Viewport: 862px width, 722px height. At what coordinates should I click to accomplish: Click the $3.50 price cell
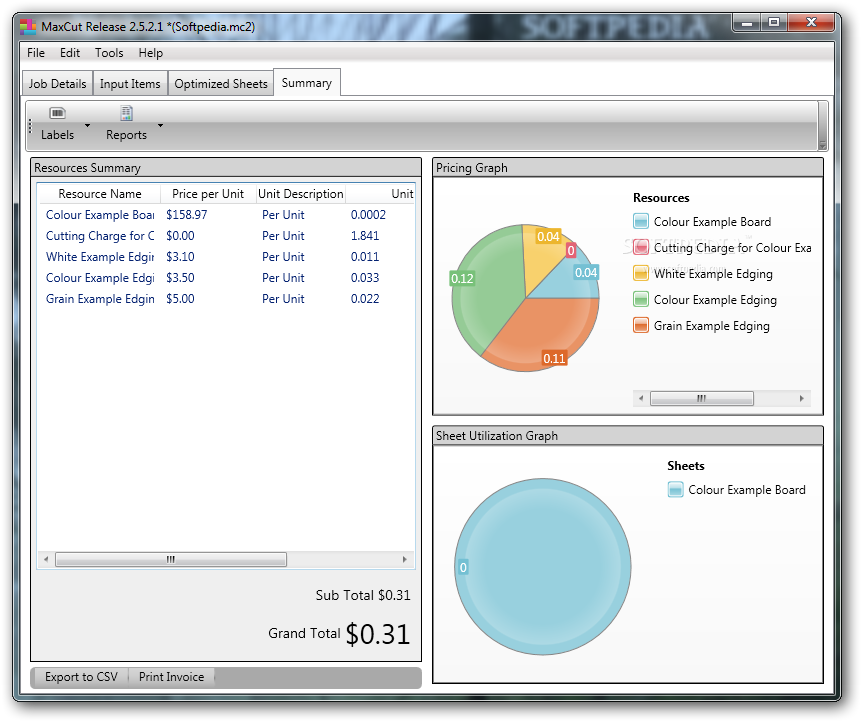click(180, 278)
